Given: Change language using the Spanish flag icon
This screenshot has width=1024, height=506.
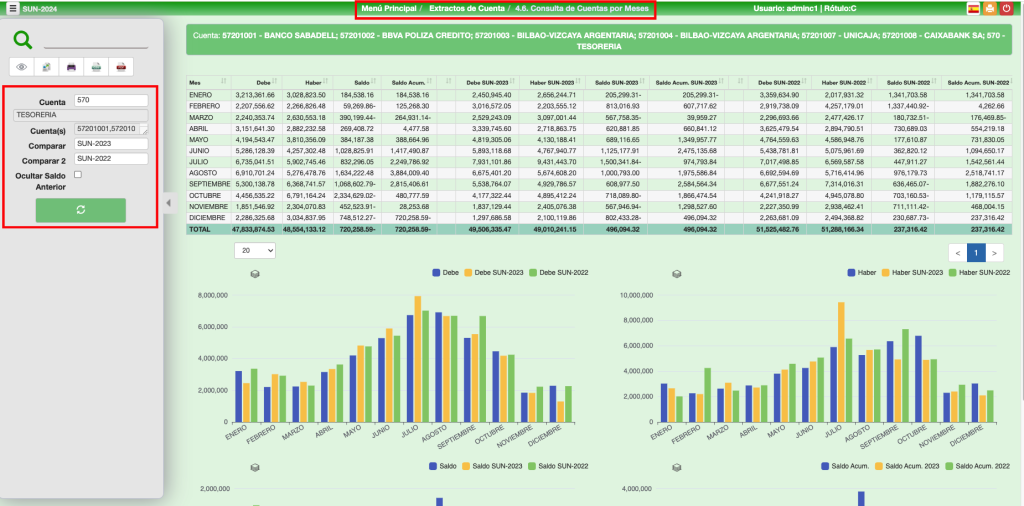Looking at the screenshot, I should (973, 8).
